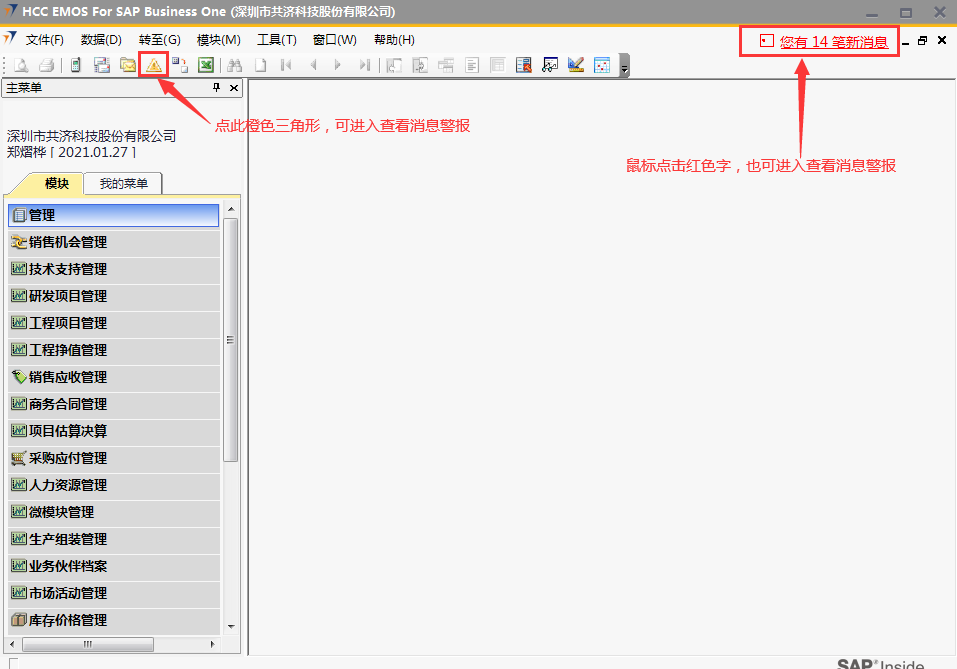The height and width of the screenshot is (669, 957).
Task: Expand the toolbar overflow options arrow
Action: [624, 68]
